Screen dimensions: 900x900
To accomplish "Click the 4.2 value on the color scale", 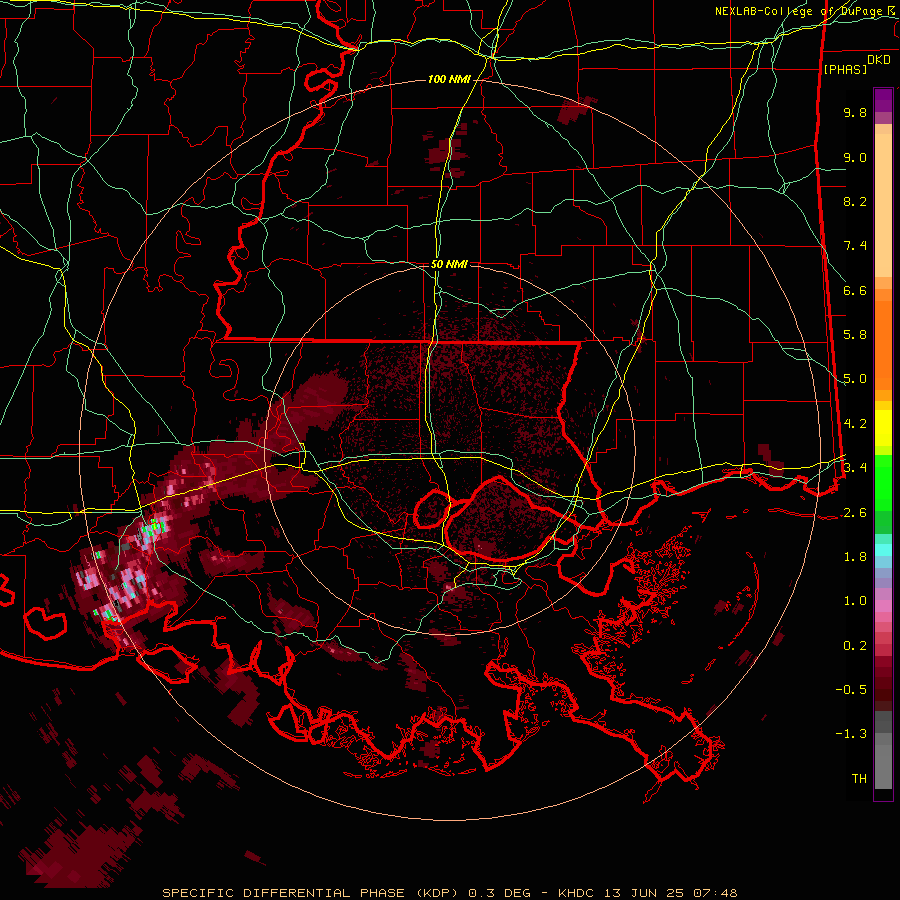I will click(x=855, y=424).
